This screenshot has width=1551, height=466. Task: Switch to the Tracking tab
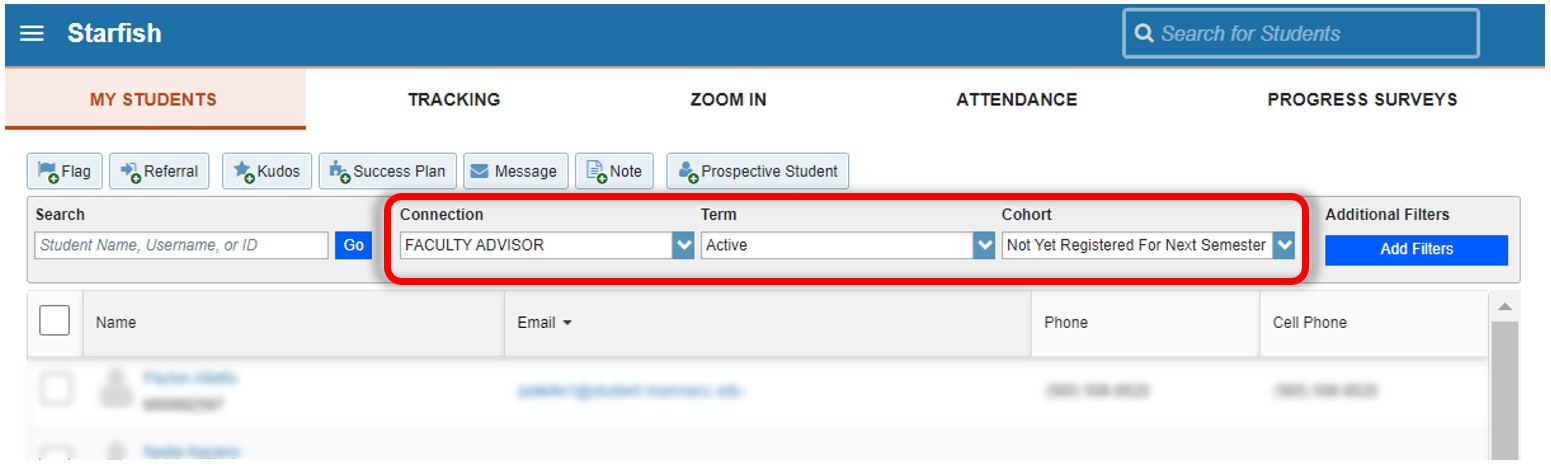[x=454, y=99]
